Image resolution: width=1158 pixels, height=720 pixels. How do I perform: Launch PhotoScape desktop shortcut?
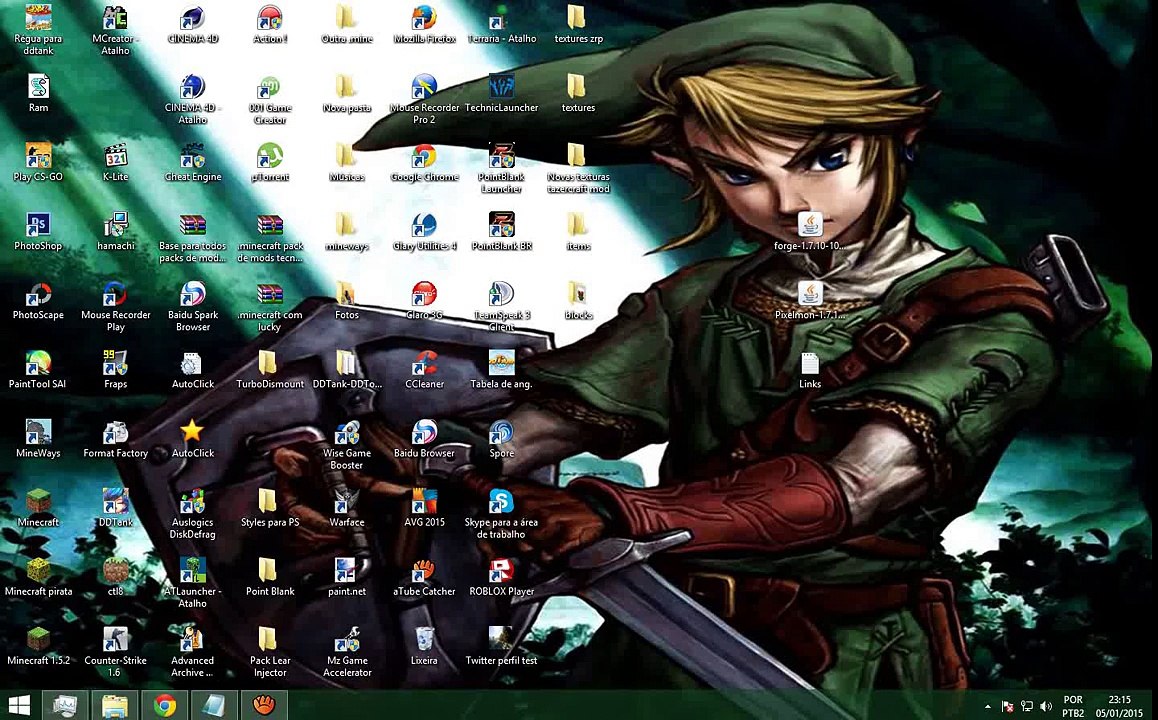click(38, 294)
